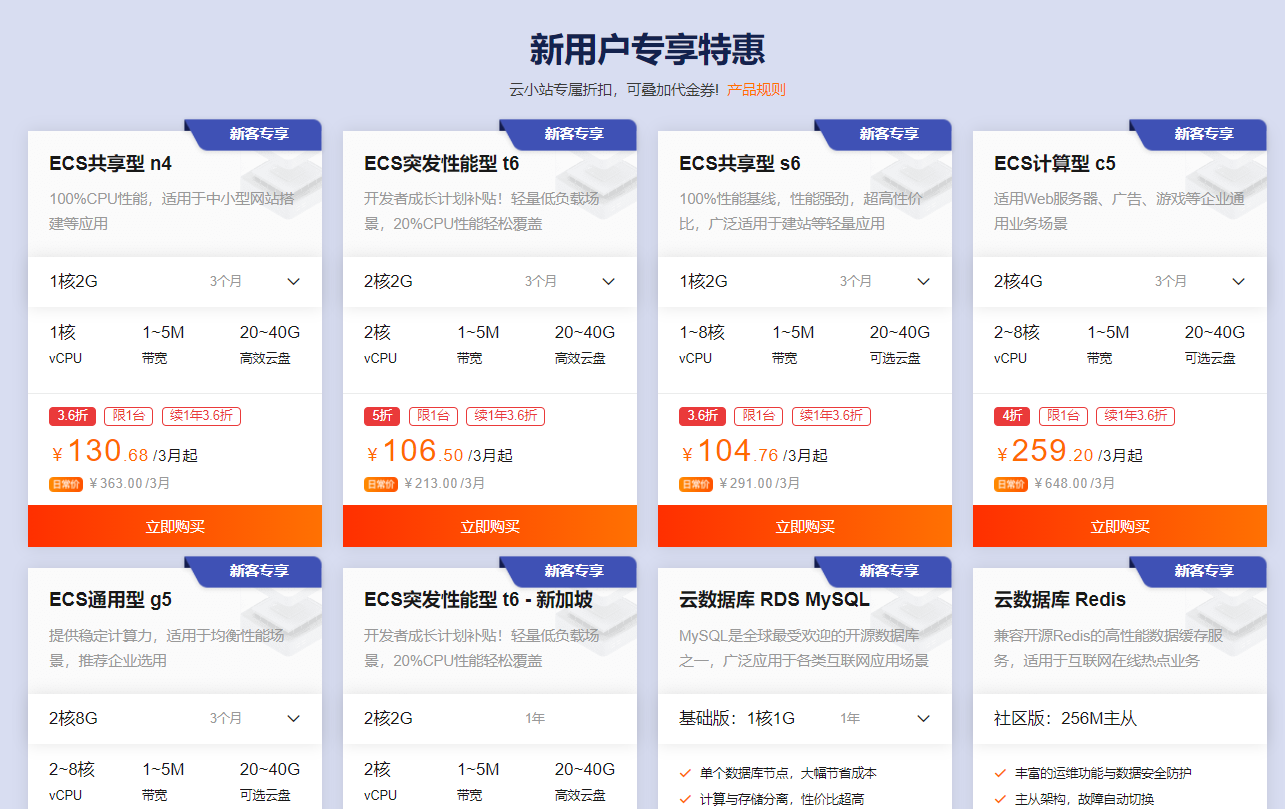
Task: Expand the 2核2G dropdown under the ¥106.50 t6 card
Action: point(490,281)
